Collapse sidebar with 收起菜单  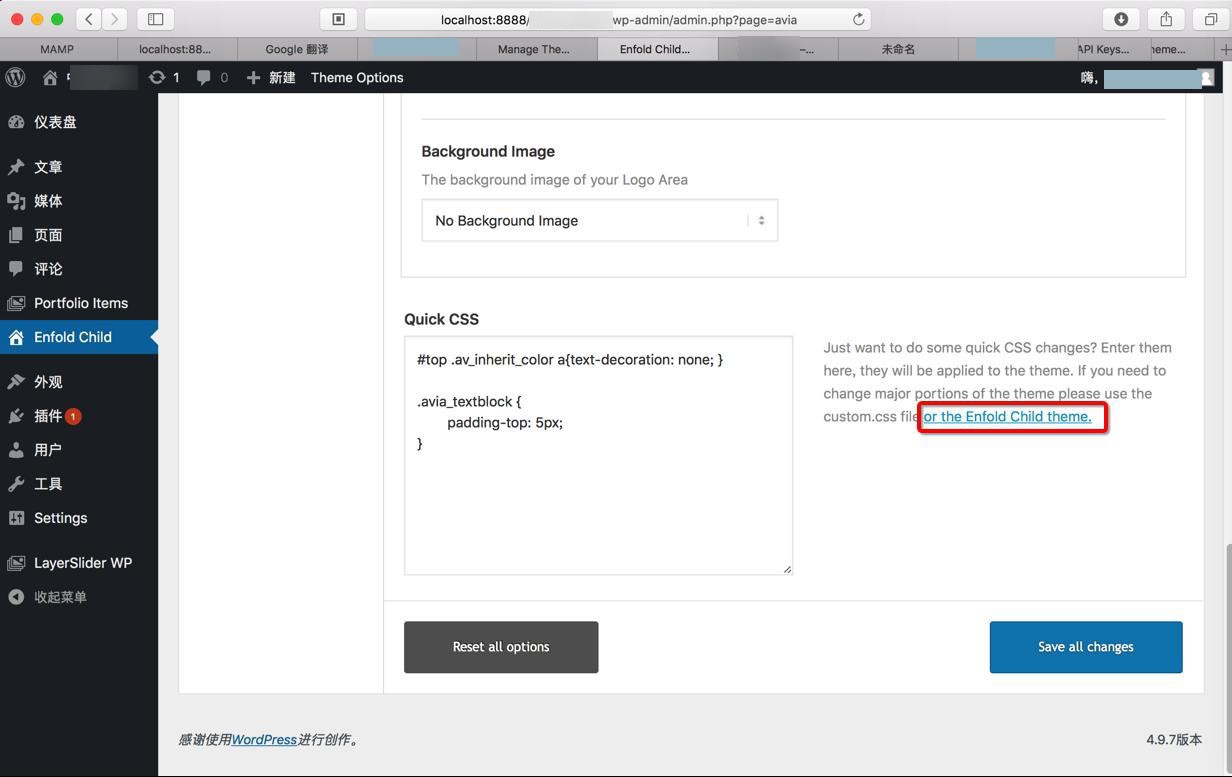click(x=79, y=597)
